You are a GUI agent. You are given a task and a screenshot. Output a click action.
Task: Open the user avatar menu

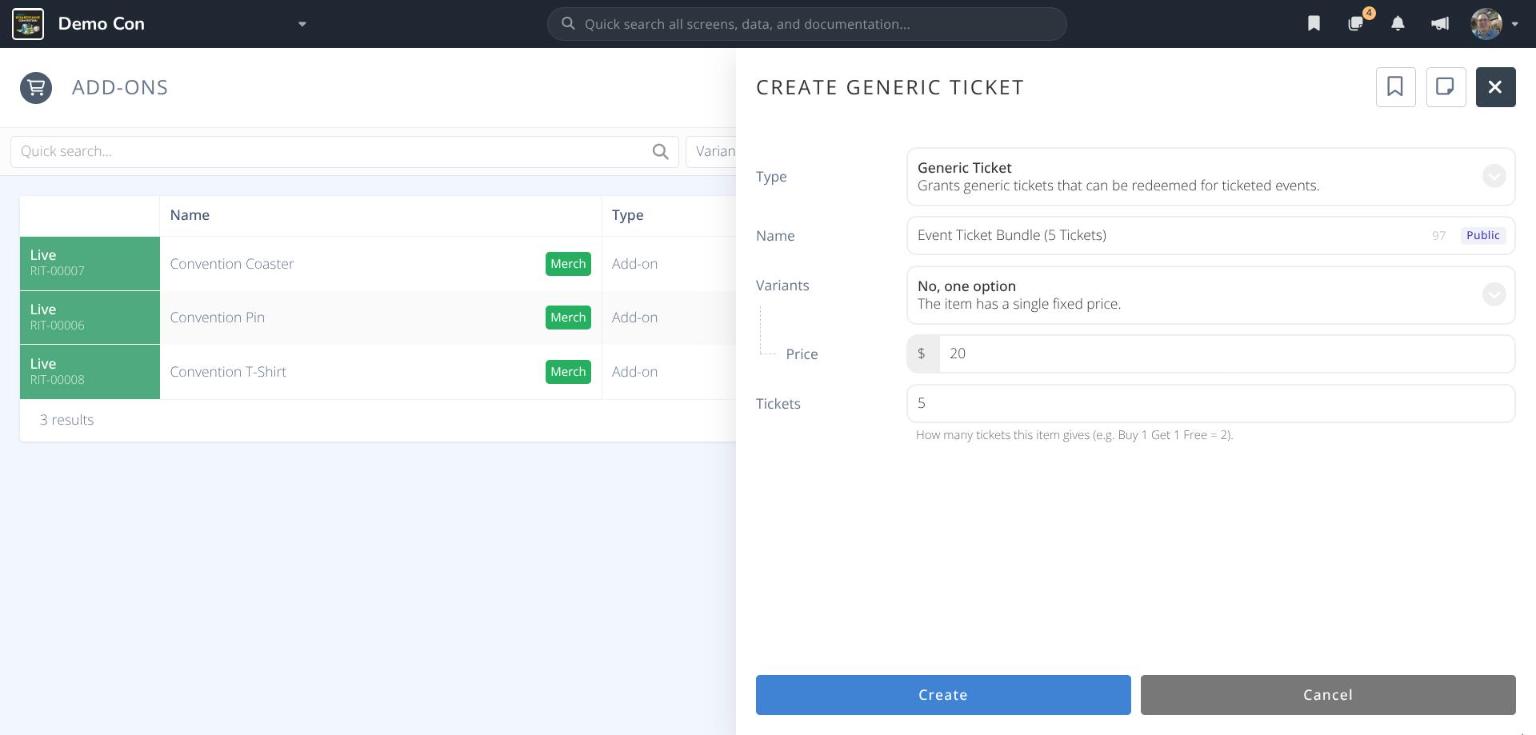click(1493, 24)
